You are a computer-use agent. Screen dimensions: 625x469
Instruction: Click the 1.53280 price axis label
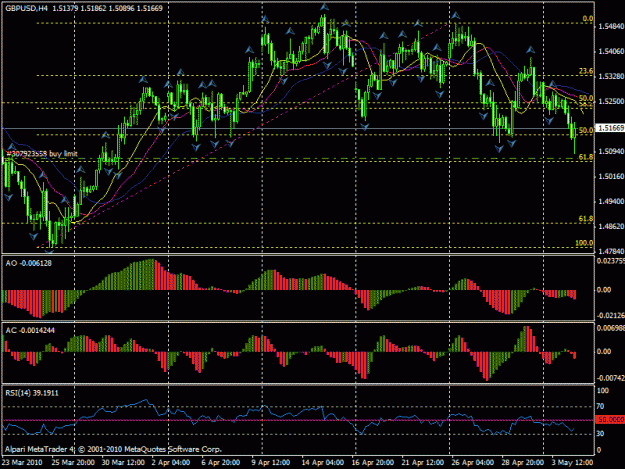pyautogui.click(x=611, y=76)
